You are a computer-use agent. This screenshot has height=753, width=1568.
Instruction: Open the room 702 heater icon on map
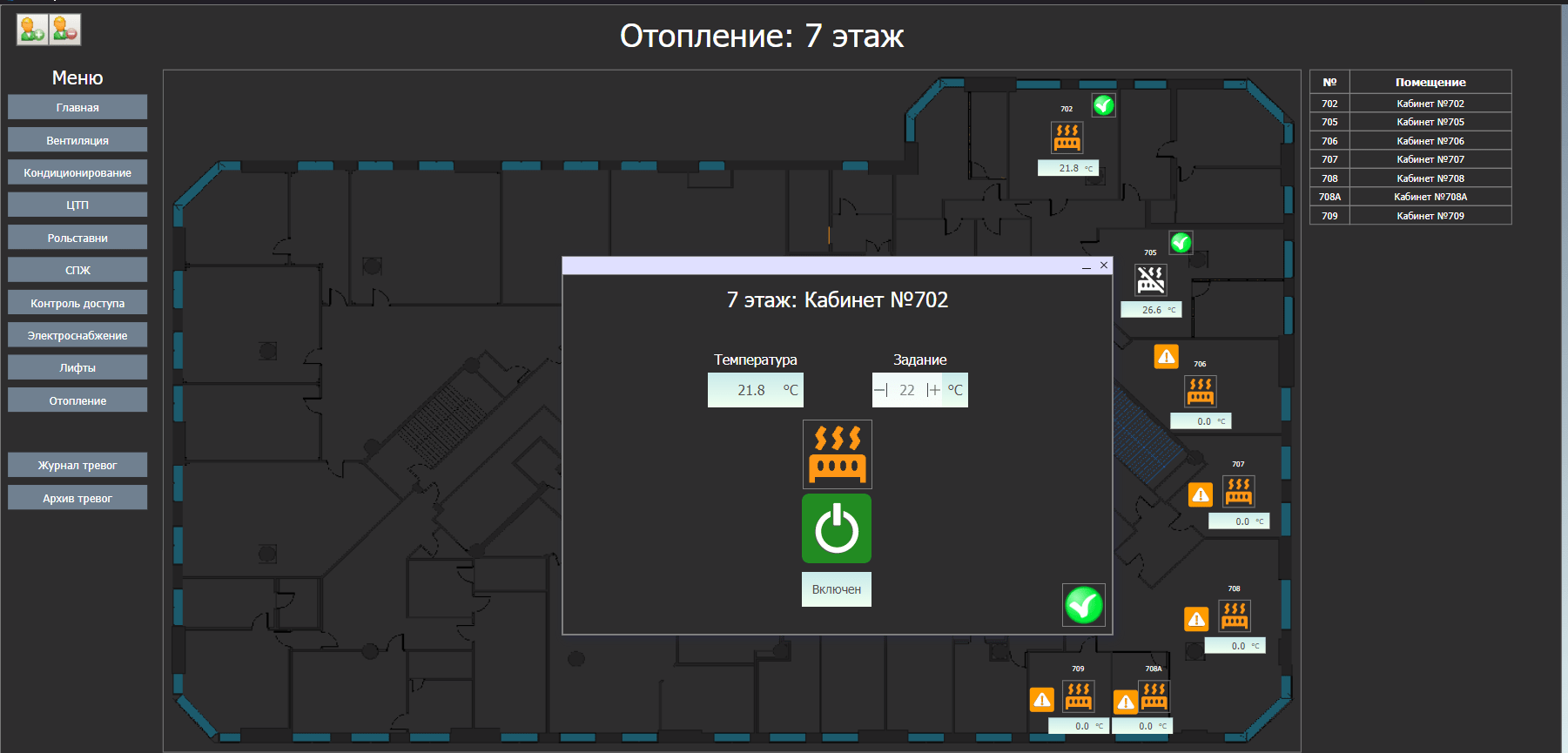[1067, 138]
